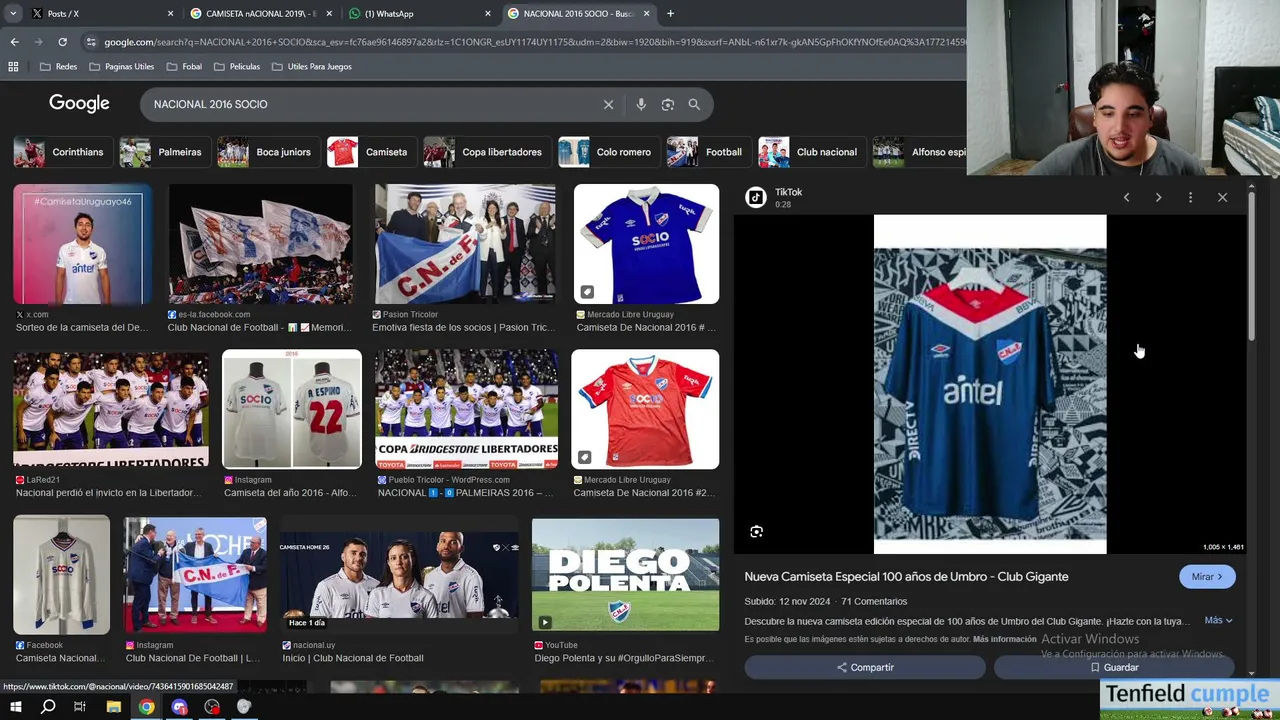This screenshot has width=1280, height=720.
Task: Click the Compartir button
Action: 865,667
